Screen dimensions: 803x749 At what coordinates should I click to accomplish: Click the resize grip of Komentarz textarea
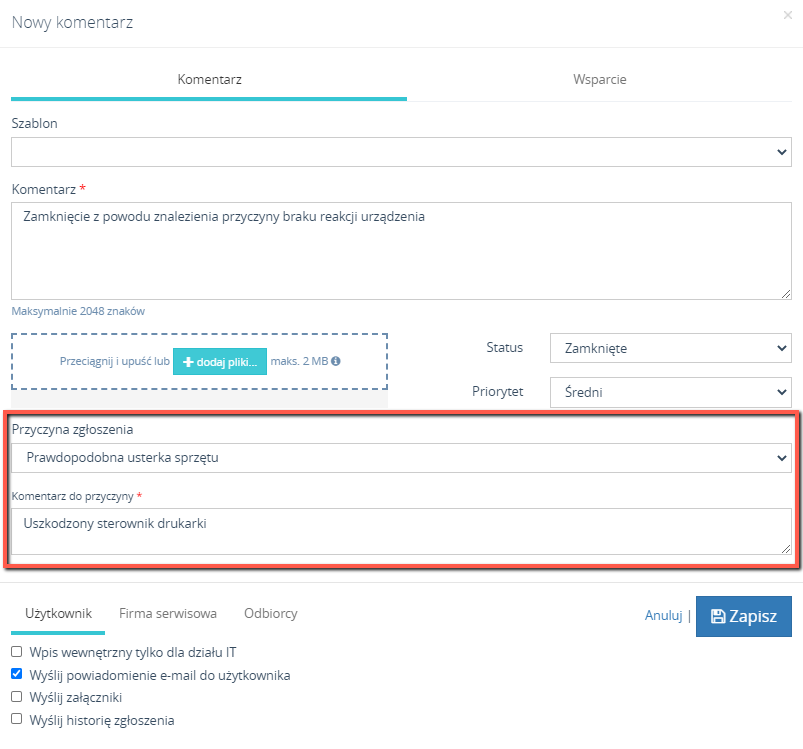click(x=786, y=294)
